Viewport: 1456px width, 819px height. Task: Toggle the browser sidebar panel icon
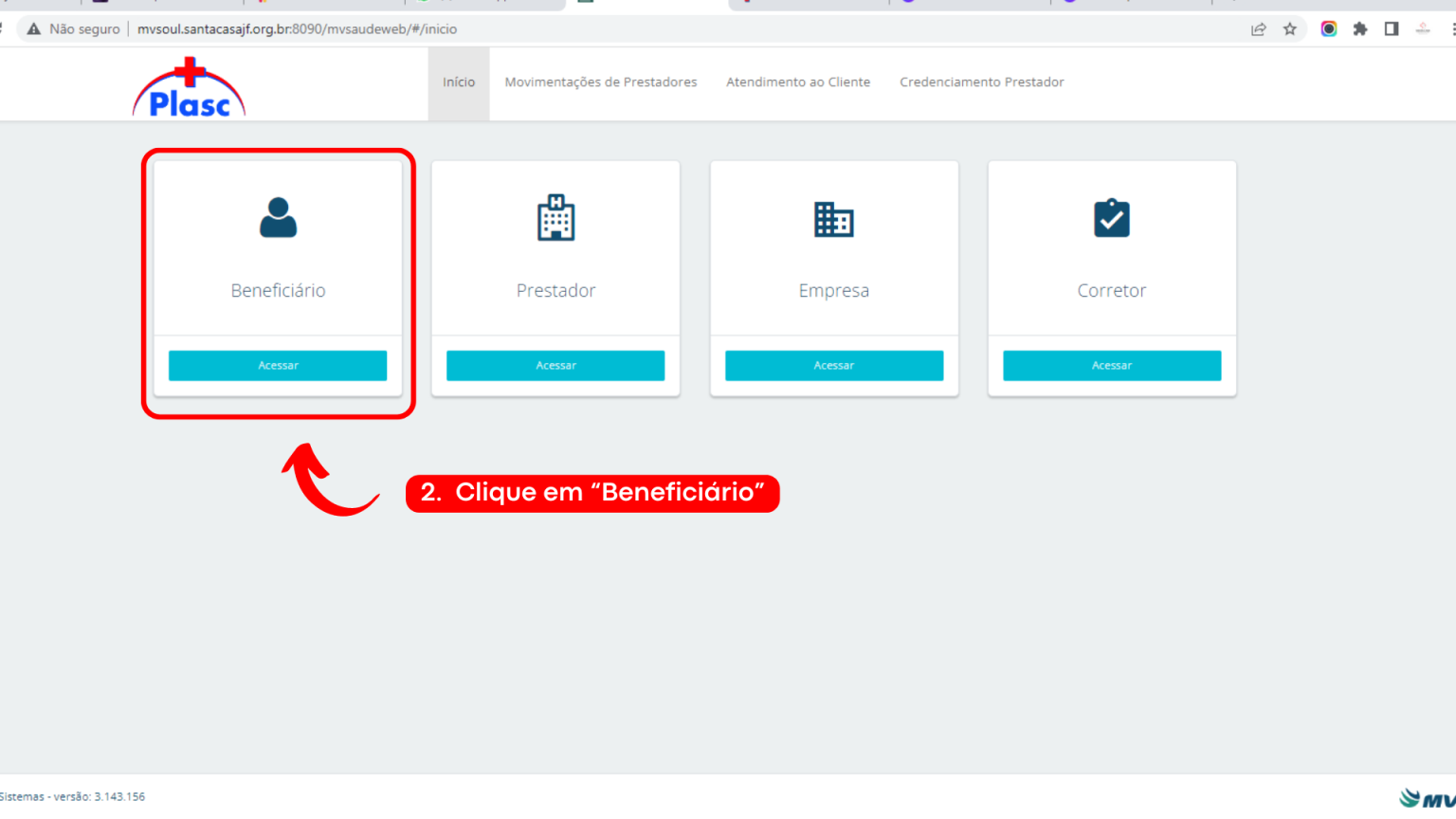1392,28
